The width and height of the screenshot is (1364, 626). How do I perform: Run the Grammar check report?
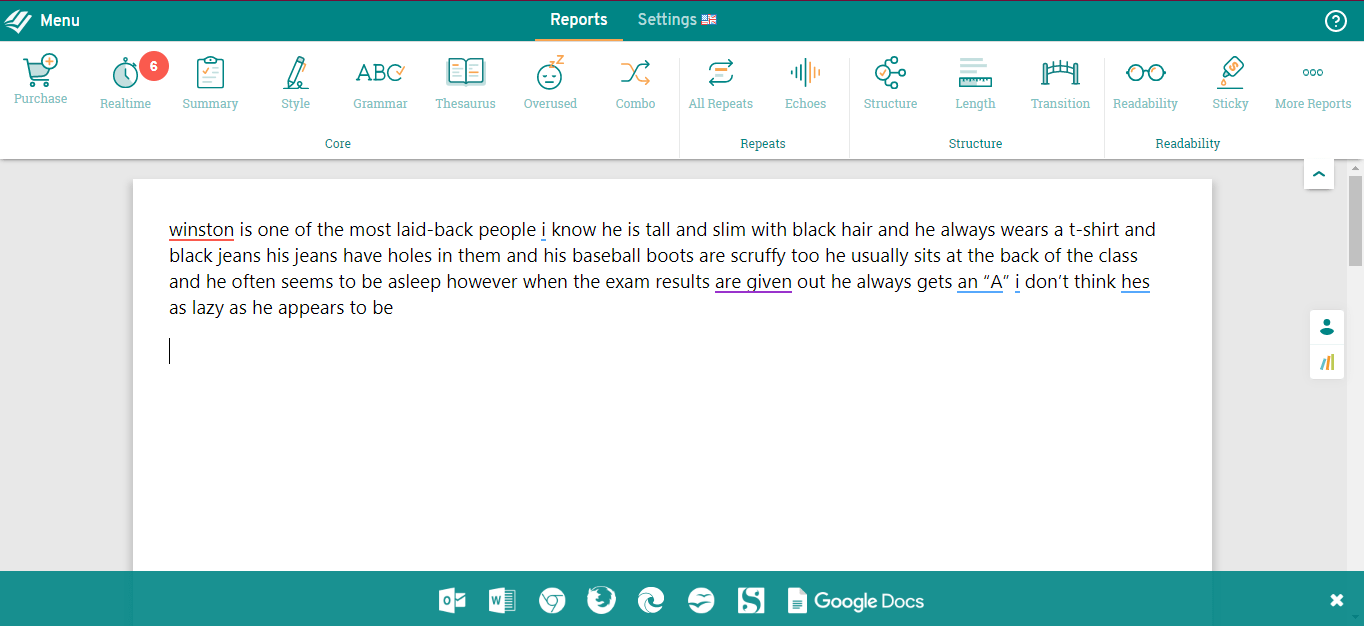pos(380,84)
